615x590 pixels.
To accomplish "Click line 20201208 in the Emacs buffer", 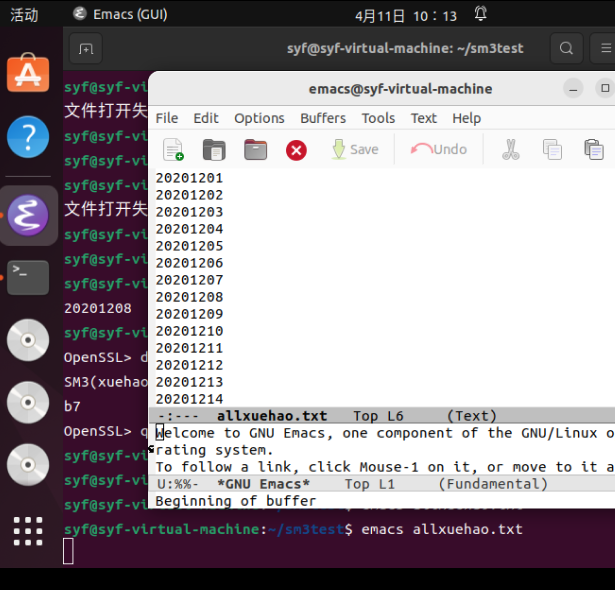I will tap(189, 297).
